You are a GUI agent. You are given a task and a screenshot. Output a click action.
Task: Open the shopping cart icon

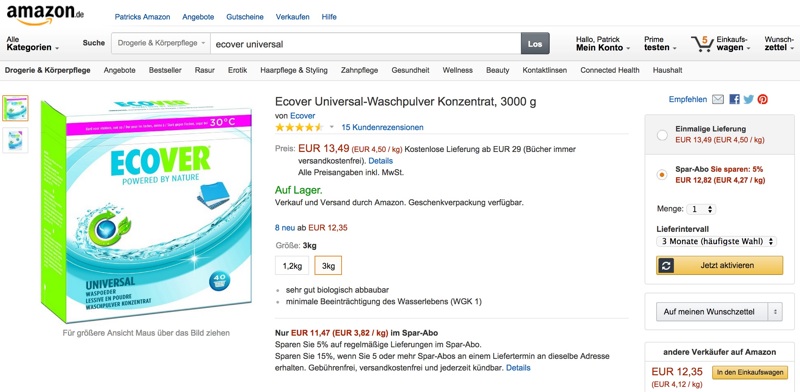(x=702, y=44)
